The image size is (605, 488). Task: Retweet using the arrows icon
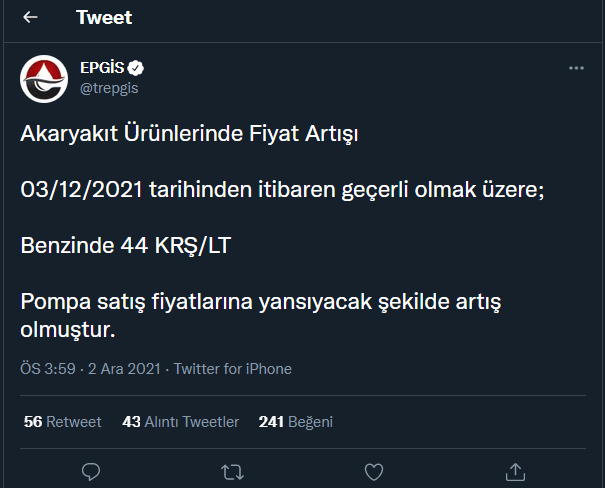pyautogui.click(x=231, y=470)
